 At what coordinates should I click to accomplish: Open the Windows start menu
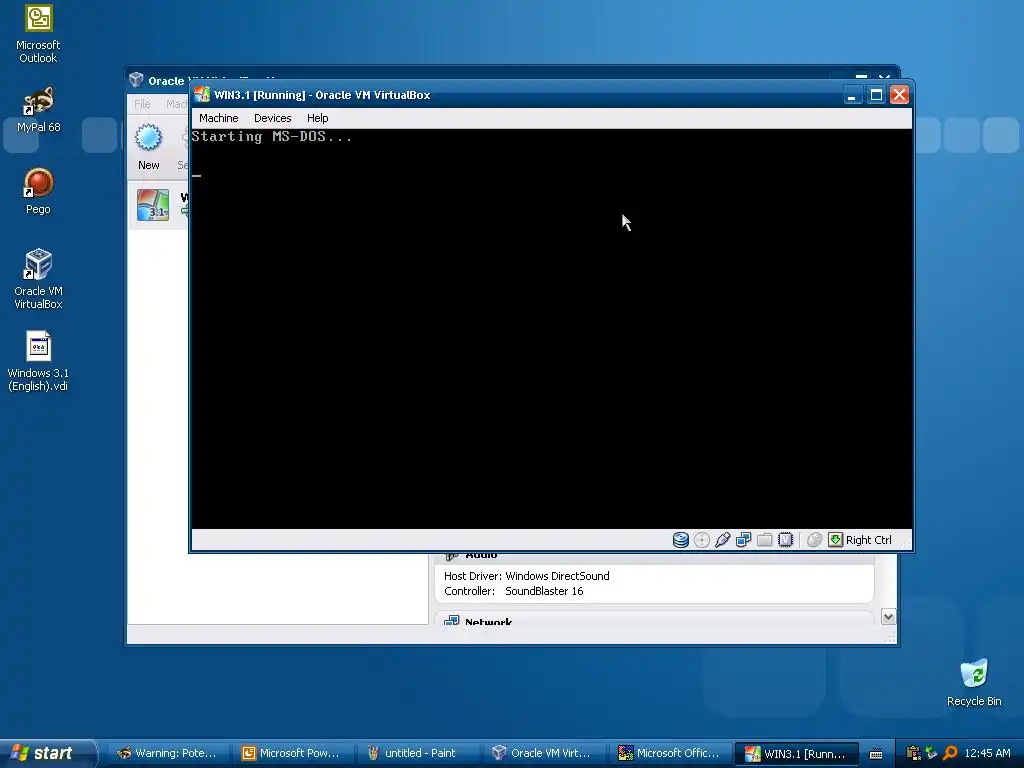(47, 753)
